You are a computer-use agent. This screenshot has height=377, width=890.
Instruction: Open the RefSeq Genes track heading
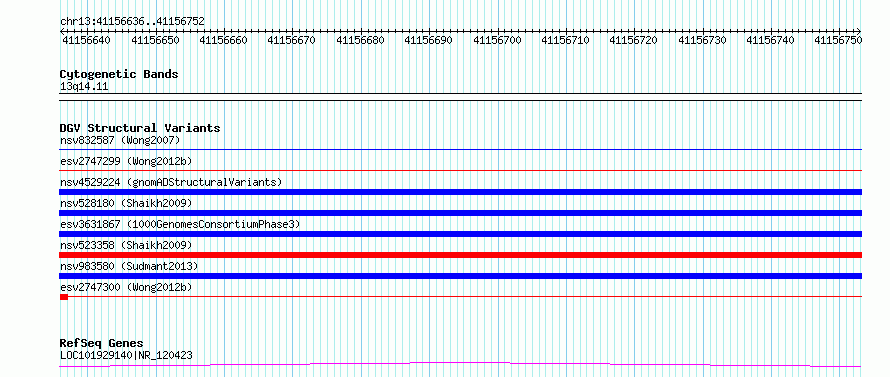101,344
